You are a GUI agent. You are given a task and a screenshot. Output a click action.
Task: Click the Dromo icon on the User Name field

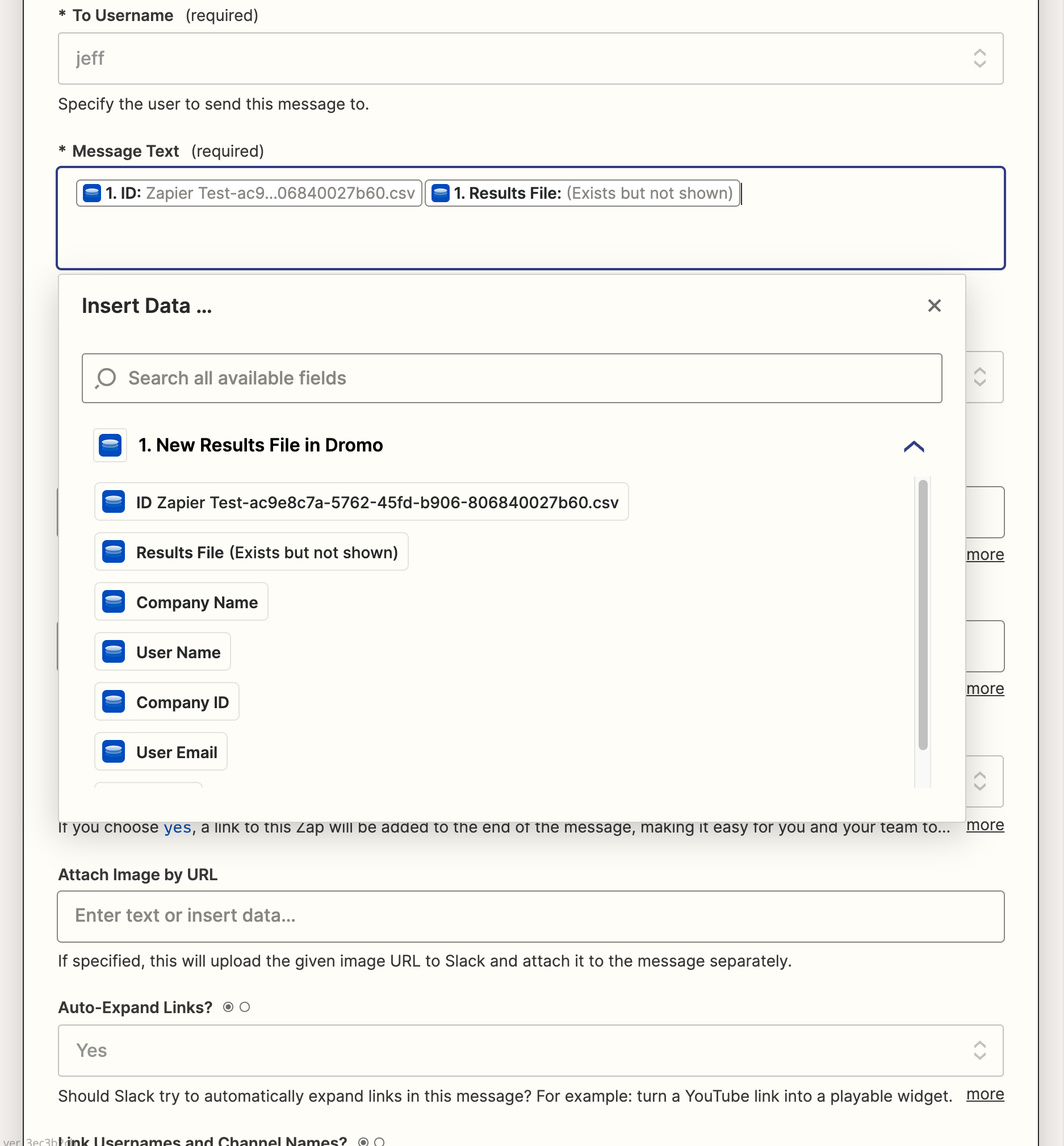114,652
